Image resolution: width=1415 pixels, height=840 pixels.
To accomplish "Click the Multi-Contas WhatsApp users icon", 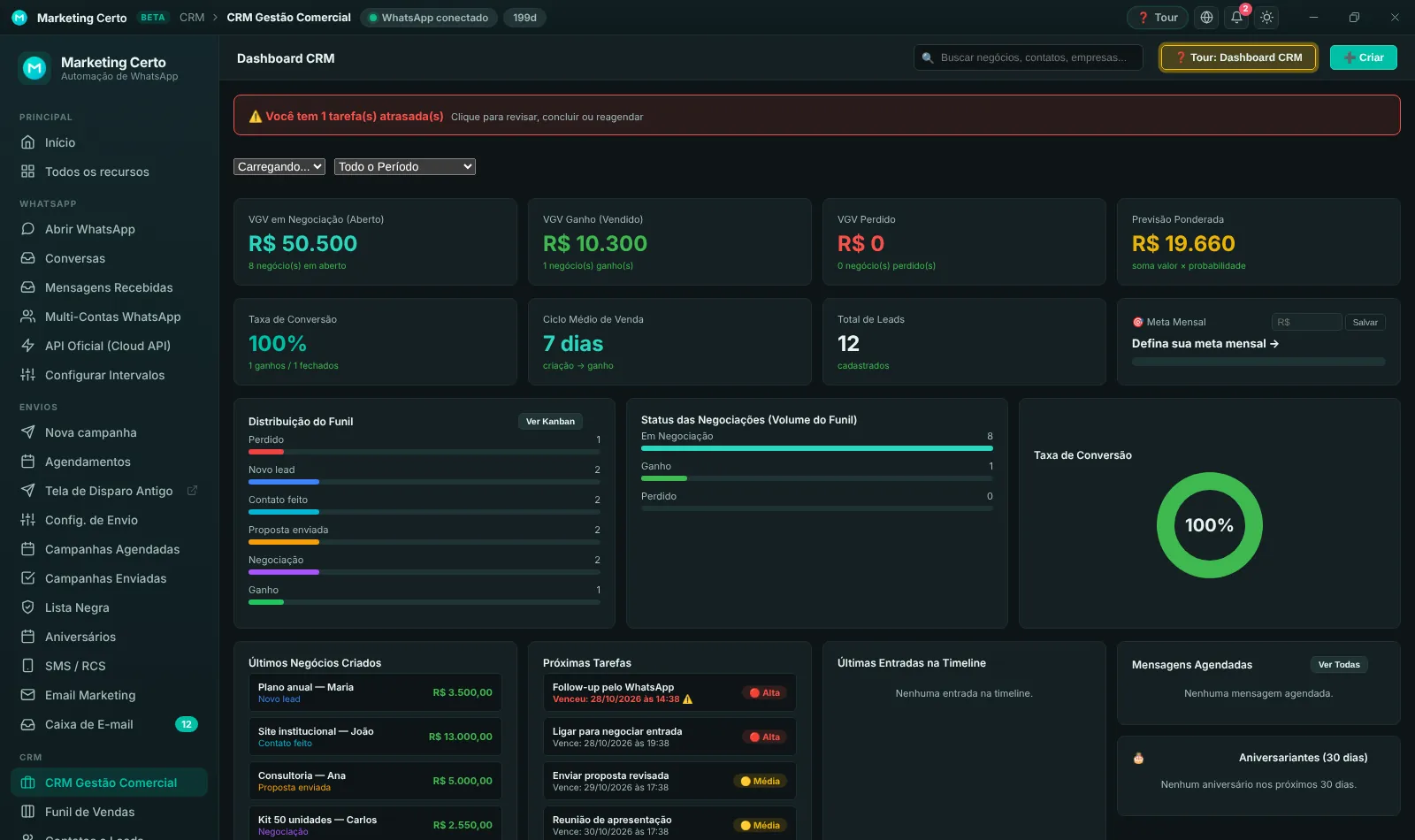I will 27,317.
